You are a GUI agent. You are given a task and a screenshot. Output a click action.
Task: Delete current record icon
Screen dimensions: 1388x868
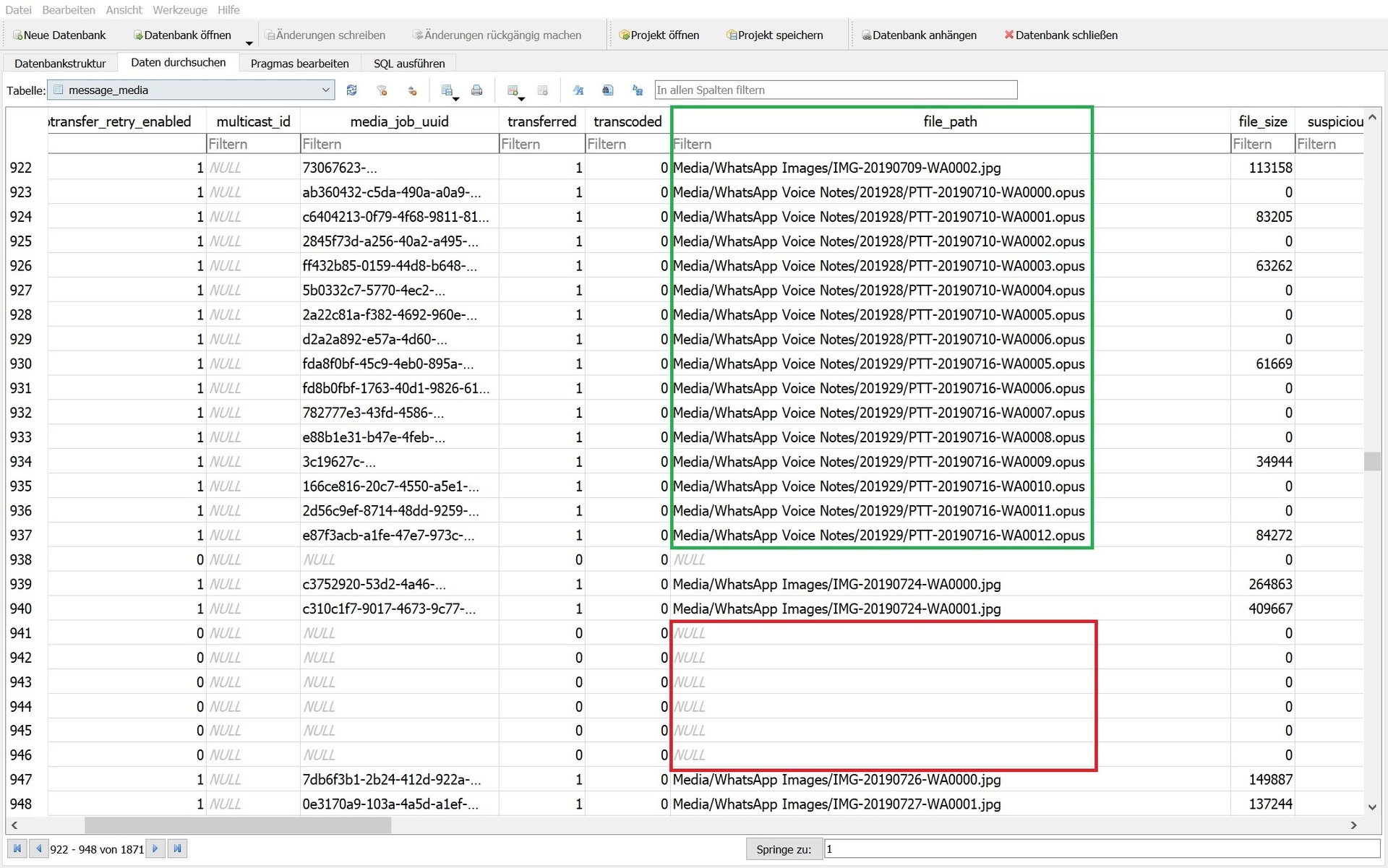pos(543,90)
